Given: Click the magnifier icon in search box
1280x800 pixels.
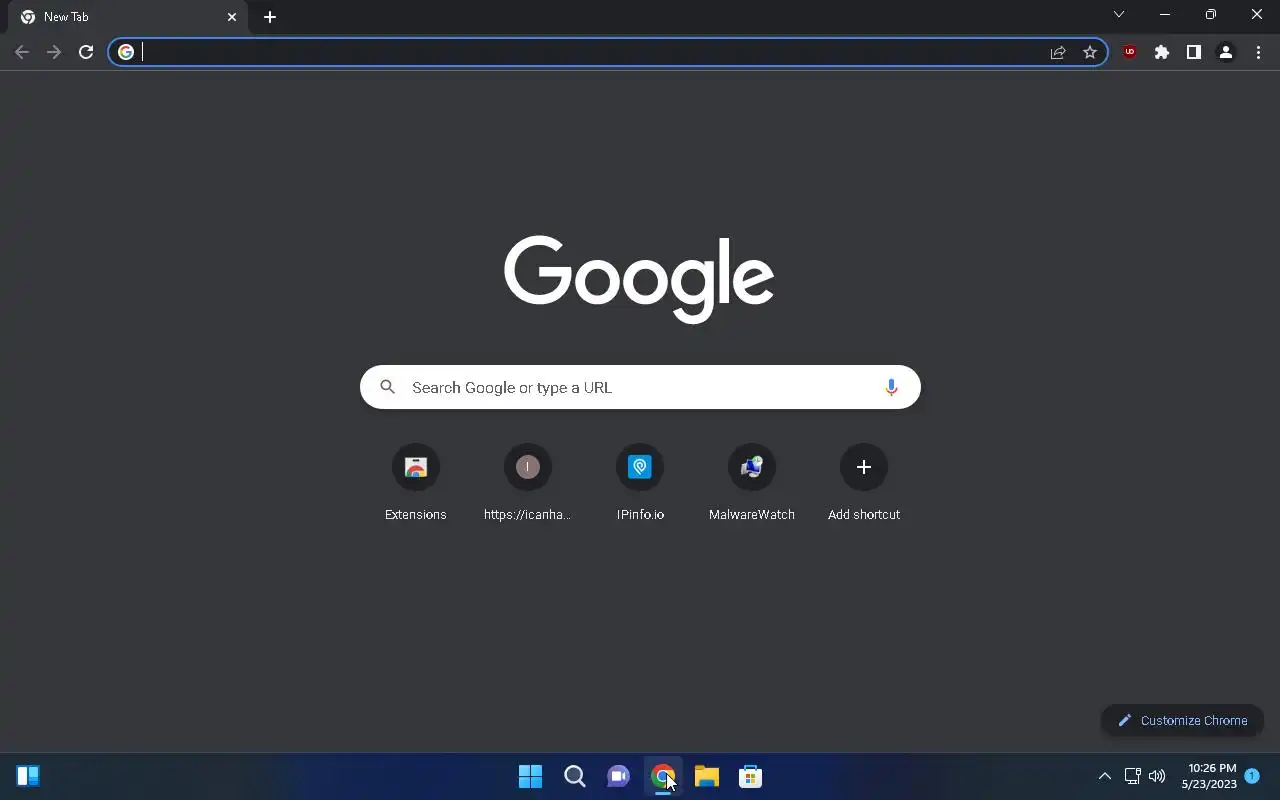Looking at the screenshot, I should click(x=388, y=387).
